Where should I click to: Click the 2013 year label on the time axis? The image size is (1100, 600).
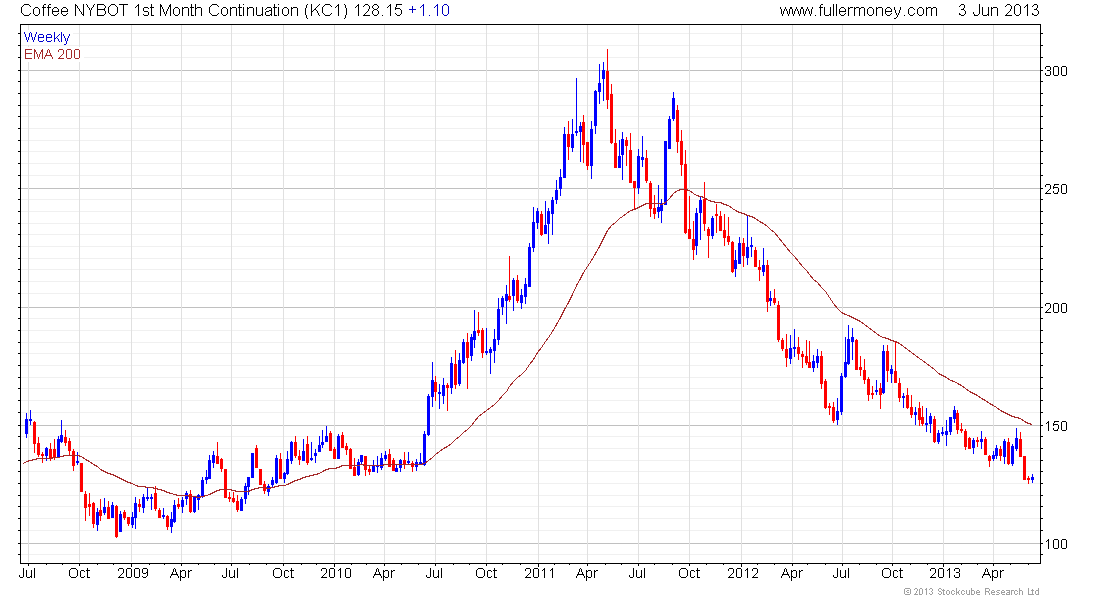click(x=945, y=573)
